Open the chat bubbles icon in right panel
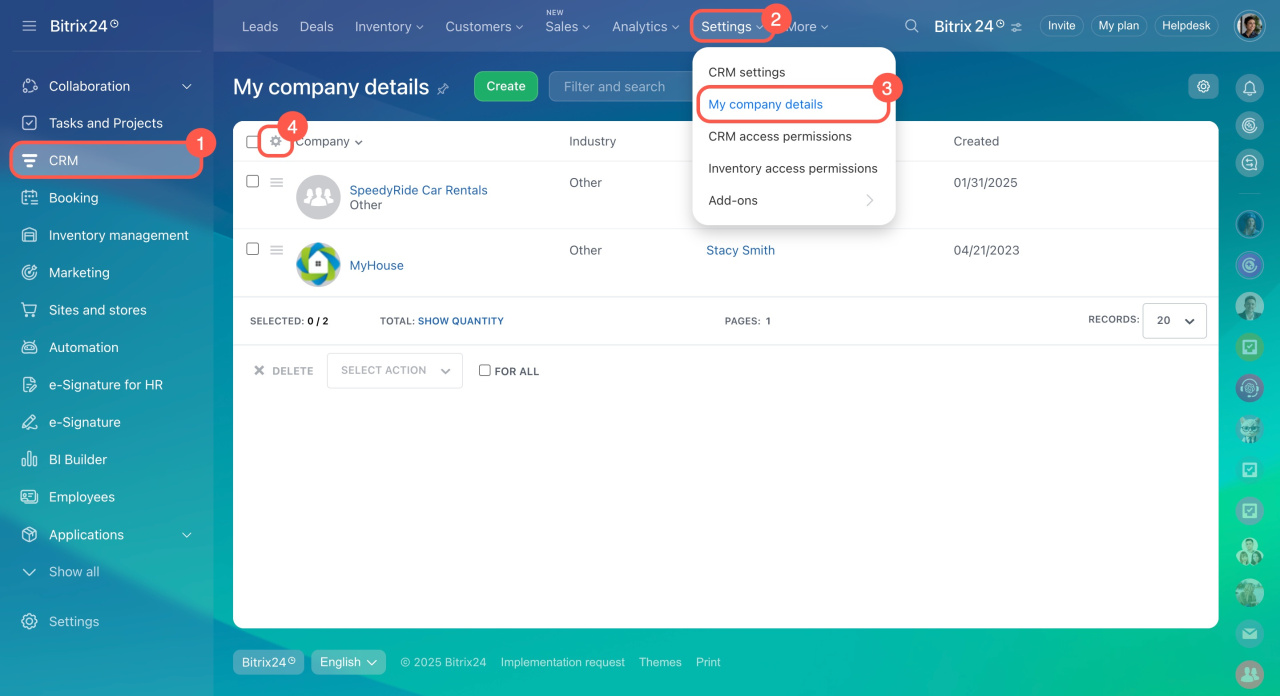The height and width of the screenshot is (696, 1280). 1249,162
